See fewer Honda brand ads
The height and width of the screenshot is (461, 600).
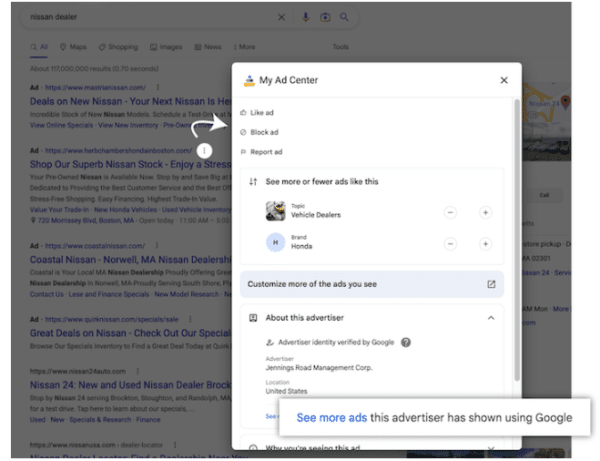[450, 244]
